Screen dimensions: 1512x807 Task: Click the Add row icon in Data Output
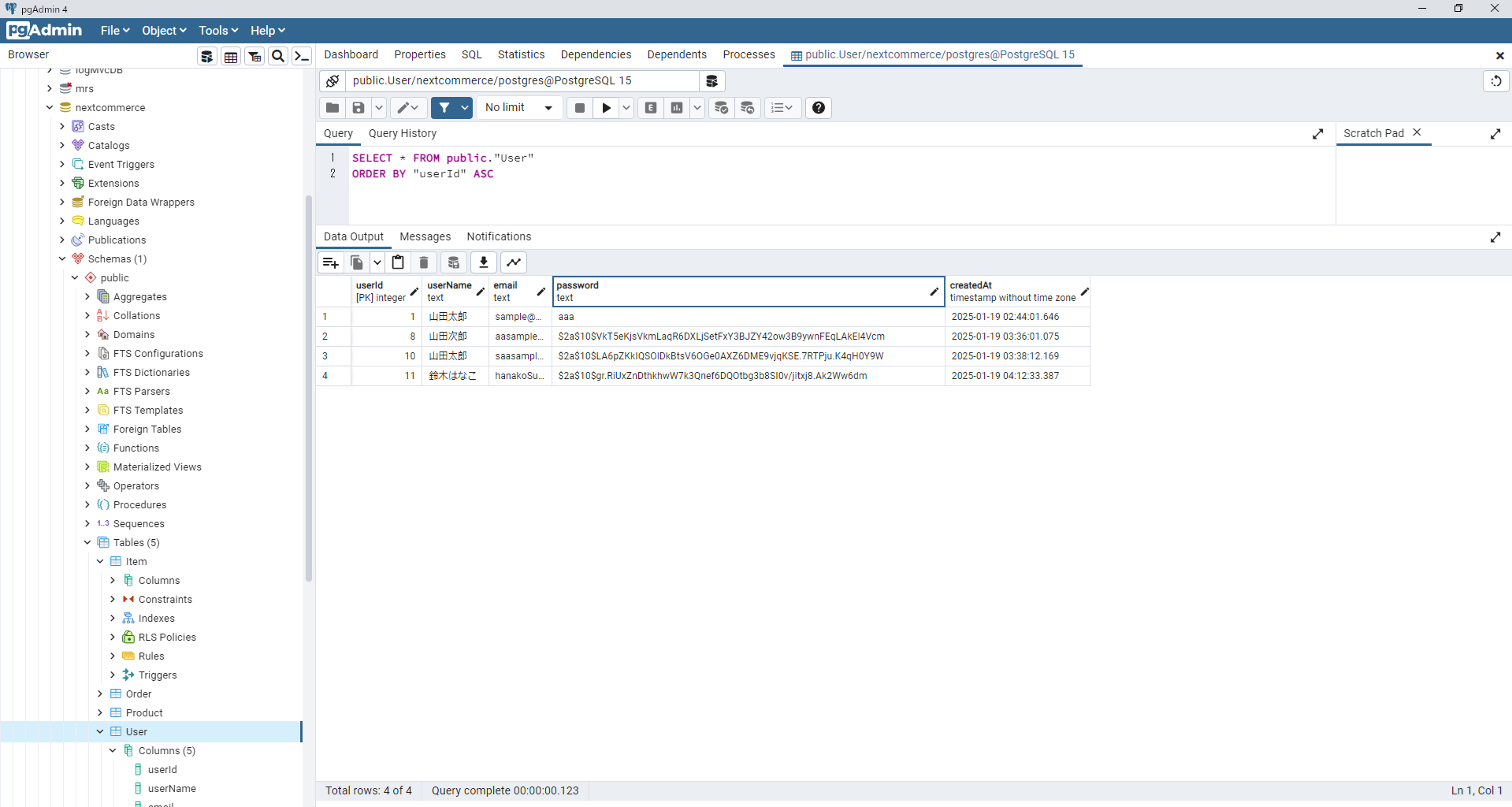click(x=331, y=262)
